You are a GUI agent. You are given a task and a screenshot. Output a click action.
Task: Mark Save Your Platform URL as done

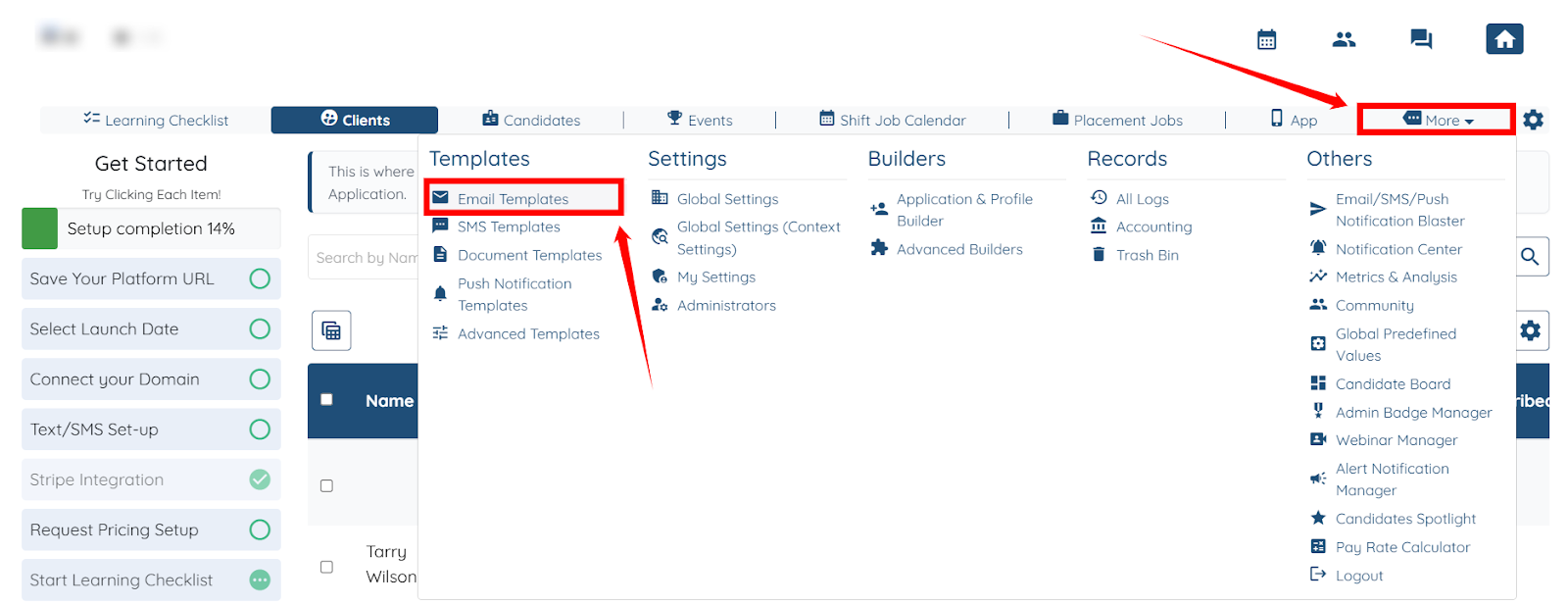[260, 278]
